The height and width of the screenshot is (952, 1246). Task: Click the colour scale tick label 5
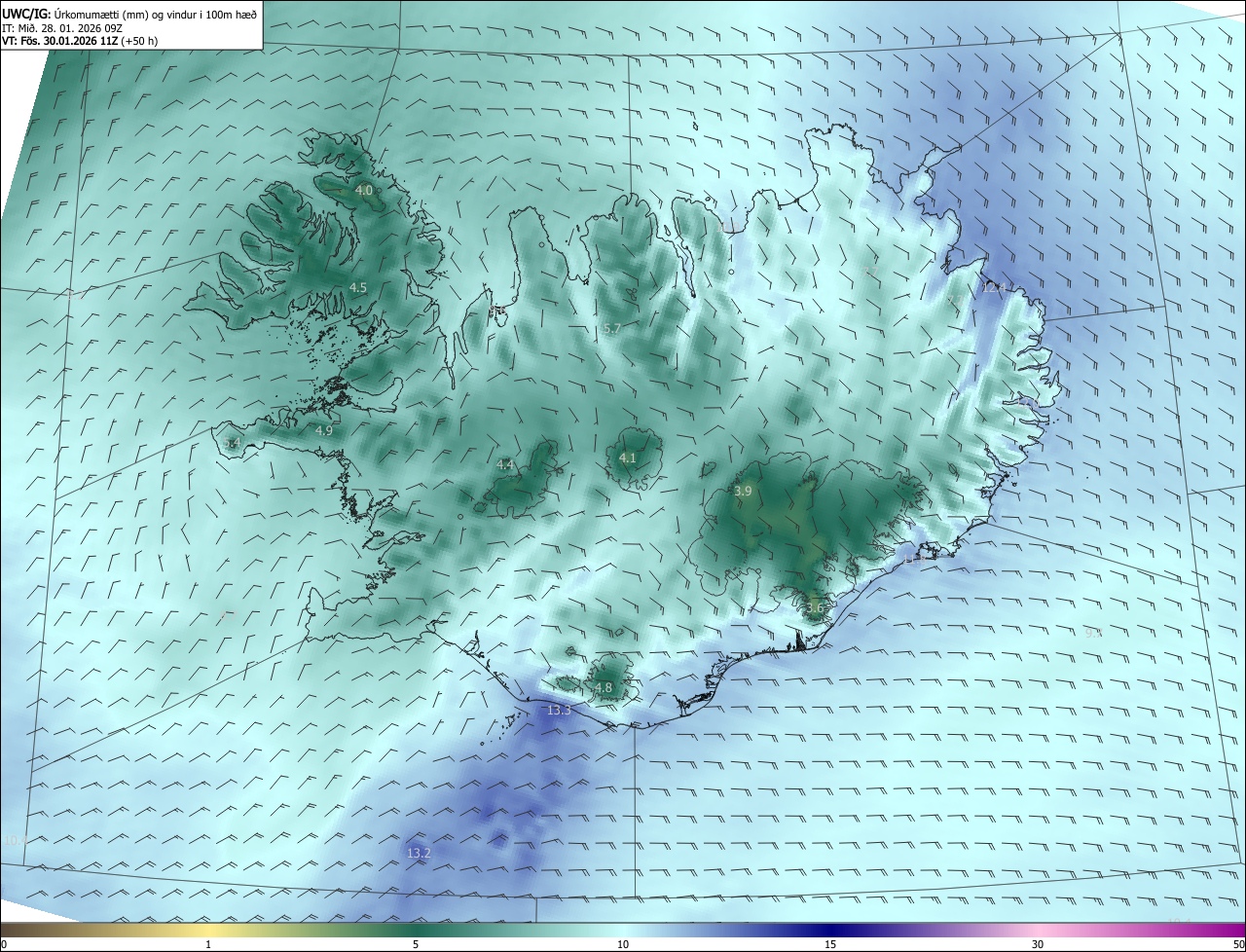(x=416, y=944)
